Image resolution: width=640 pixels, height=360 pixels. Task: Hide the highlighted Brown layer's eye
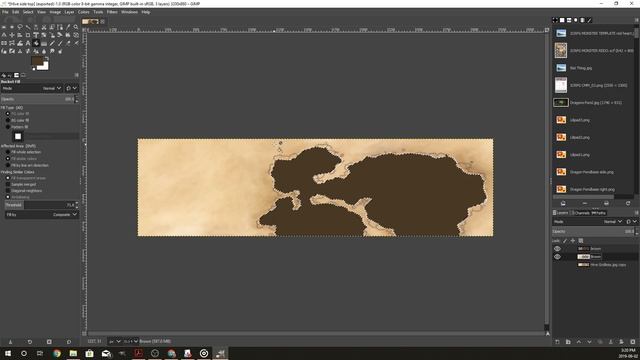click(x=557, y=257)
